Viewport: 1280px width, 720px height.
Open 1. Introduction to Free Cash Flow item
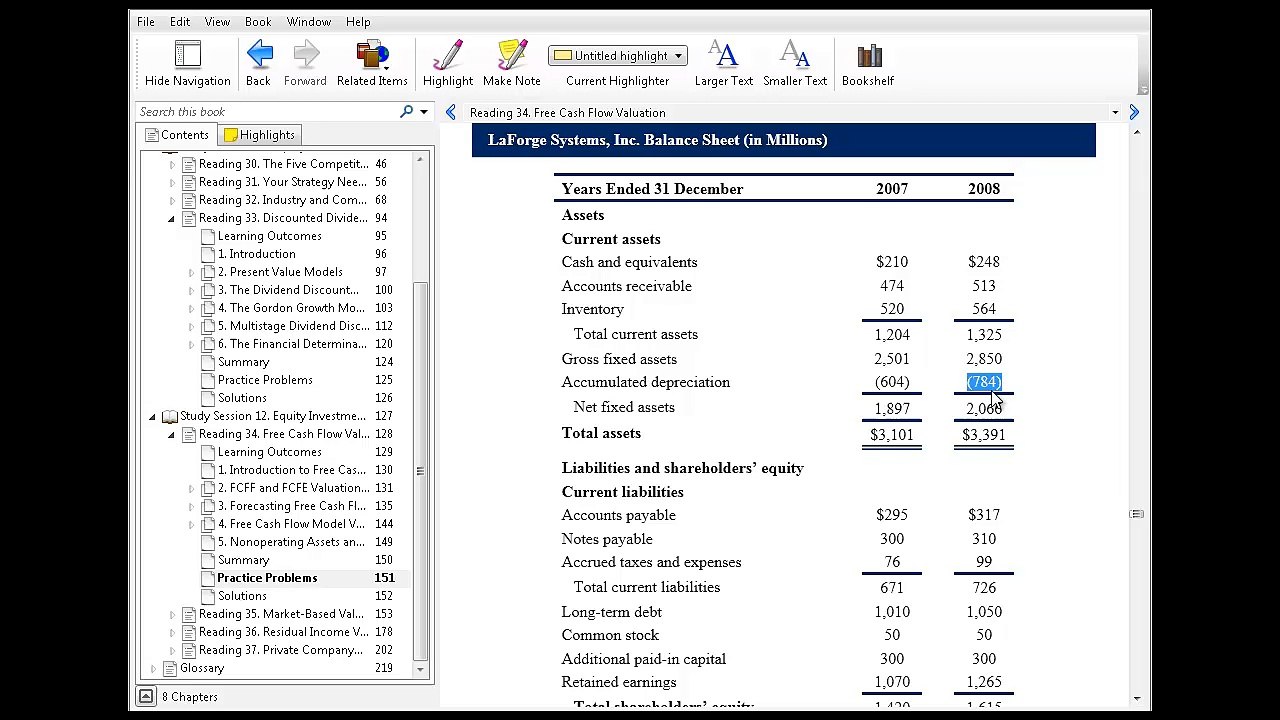point(291,470)
